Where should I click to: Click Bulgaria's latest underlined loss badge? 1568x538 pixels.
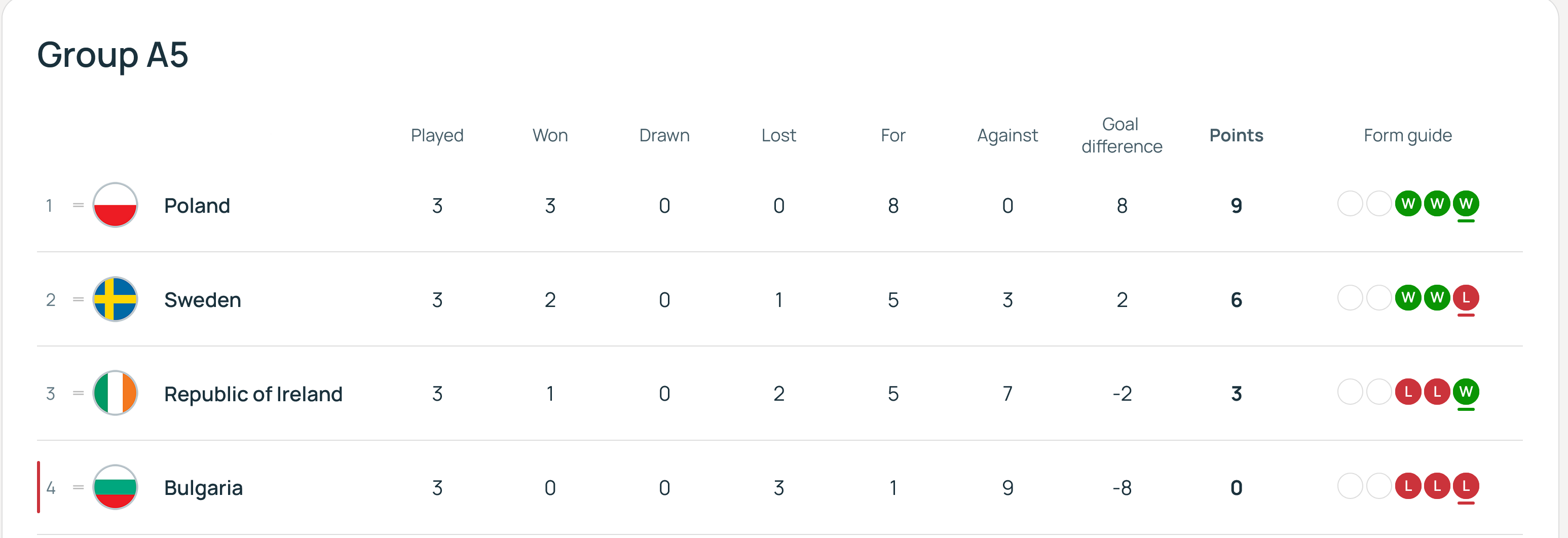1466,486
